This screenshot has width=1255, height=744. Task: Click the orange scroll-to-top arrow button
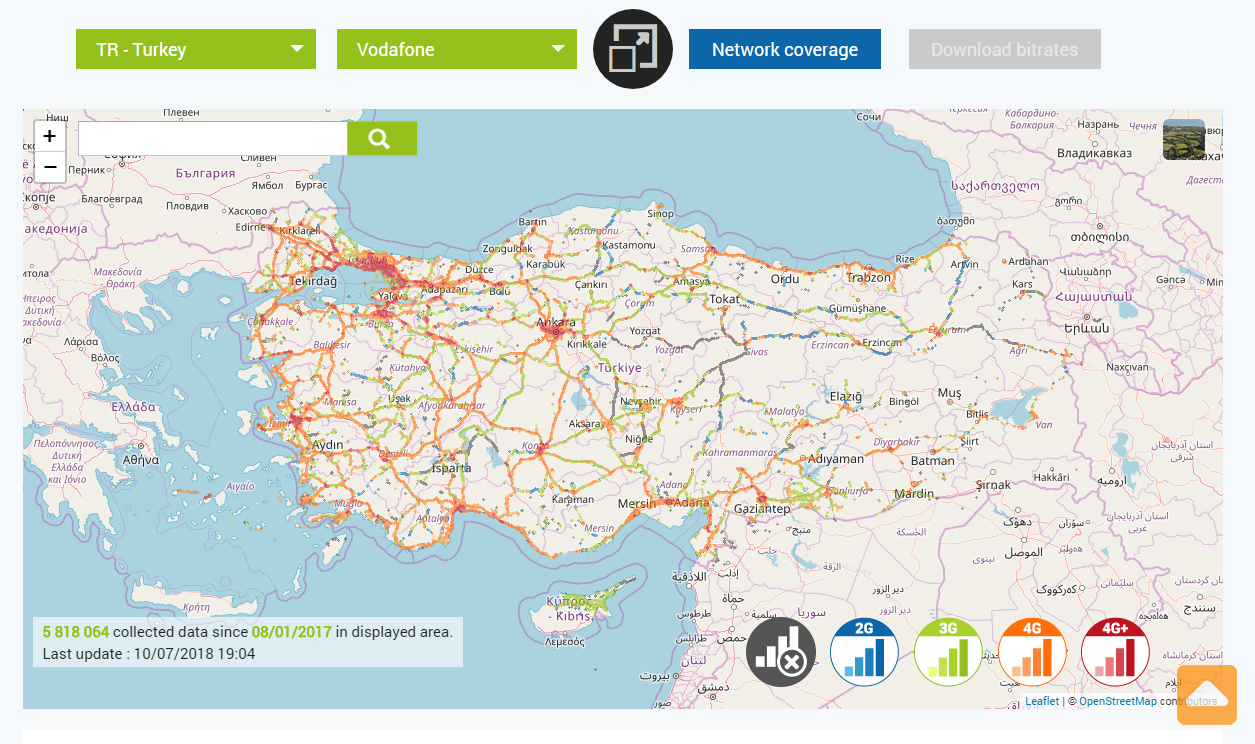1207,695
